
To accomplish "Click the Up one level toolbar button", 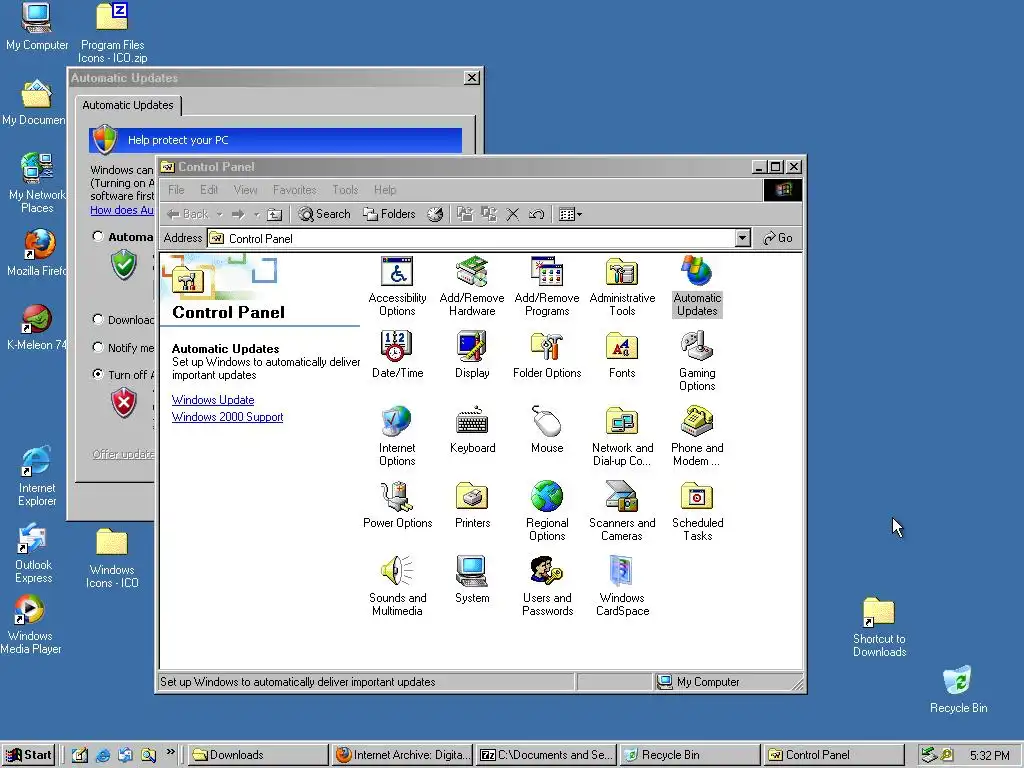I will click(x=275, y=214).
